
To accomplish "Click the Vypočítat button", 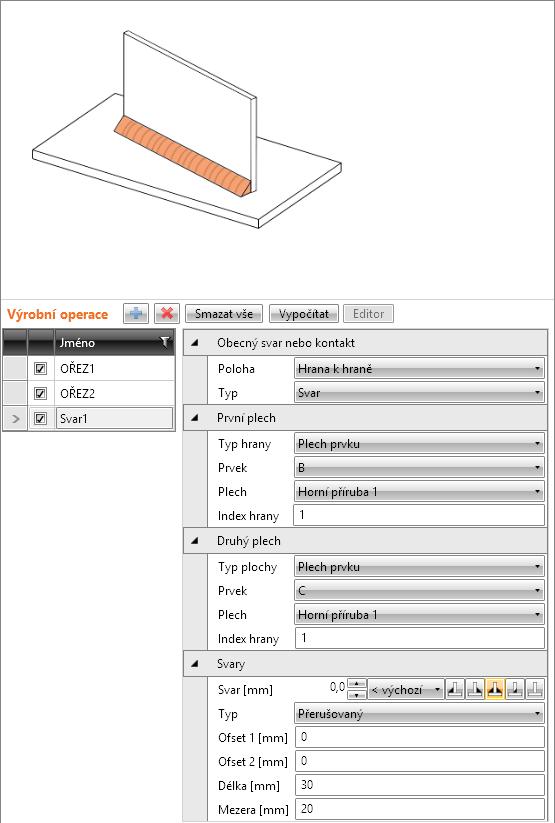I will click(x=303, y=314).
